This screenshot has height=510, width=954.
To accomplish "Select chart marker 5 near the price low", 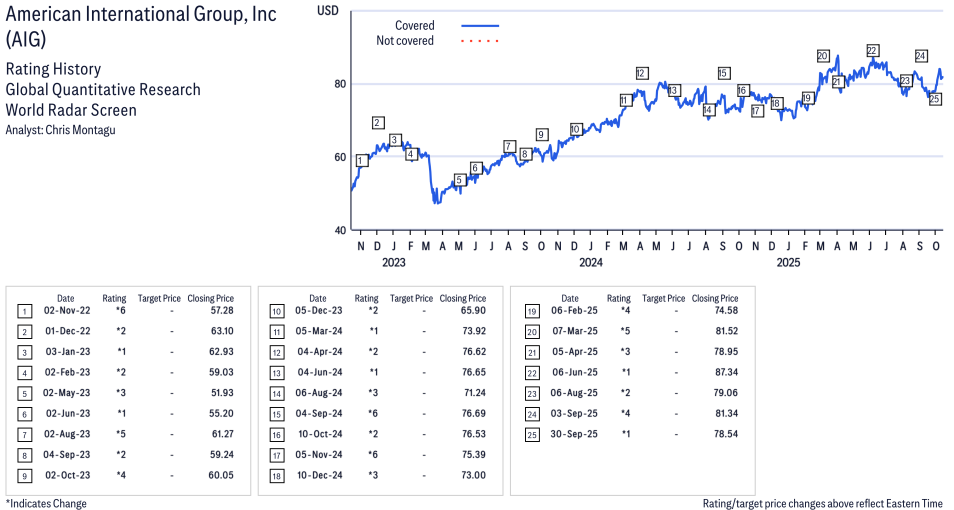I will coord(459,180).
